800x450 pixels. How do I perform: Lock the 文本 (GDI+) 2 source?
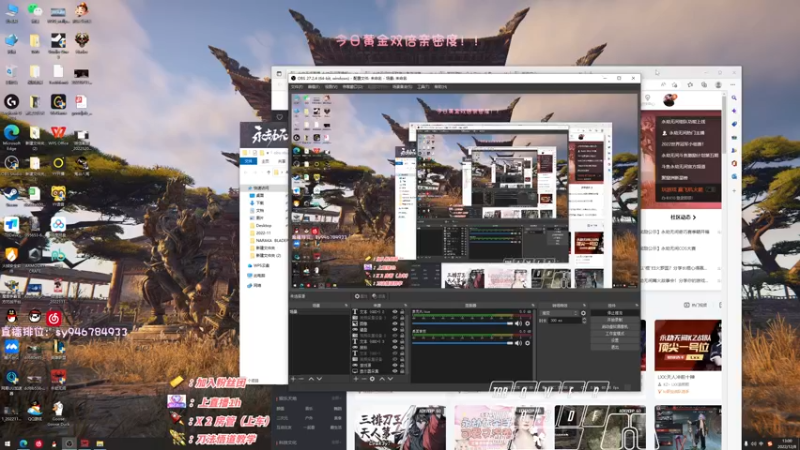click(x=402, y=312)
